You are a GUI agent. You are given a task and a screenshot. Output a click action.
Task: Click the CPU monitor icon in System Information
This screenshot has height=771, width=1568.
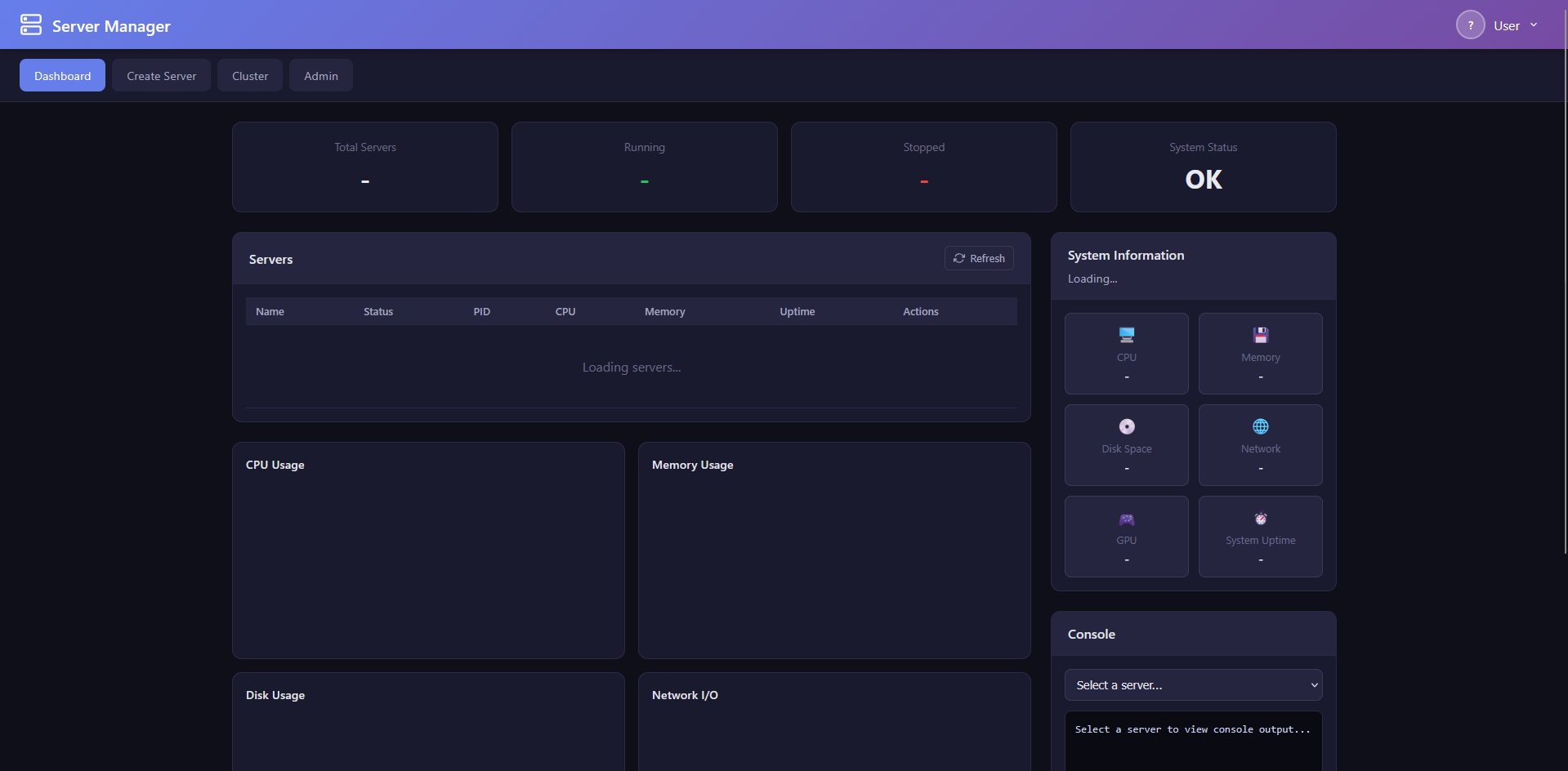click(x=1127, y=335)
